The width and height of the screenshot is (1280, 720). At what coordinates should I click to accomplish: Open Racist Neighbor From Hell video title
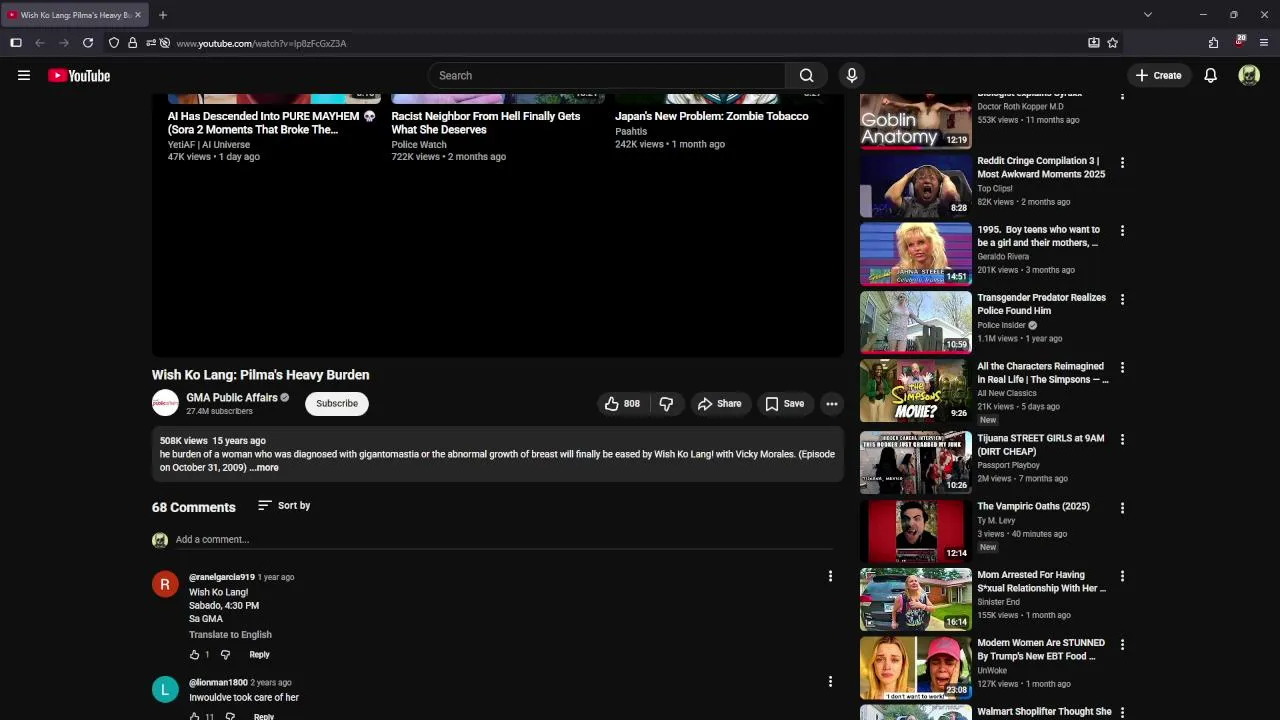pyautogui.click(x=485, y=123)
